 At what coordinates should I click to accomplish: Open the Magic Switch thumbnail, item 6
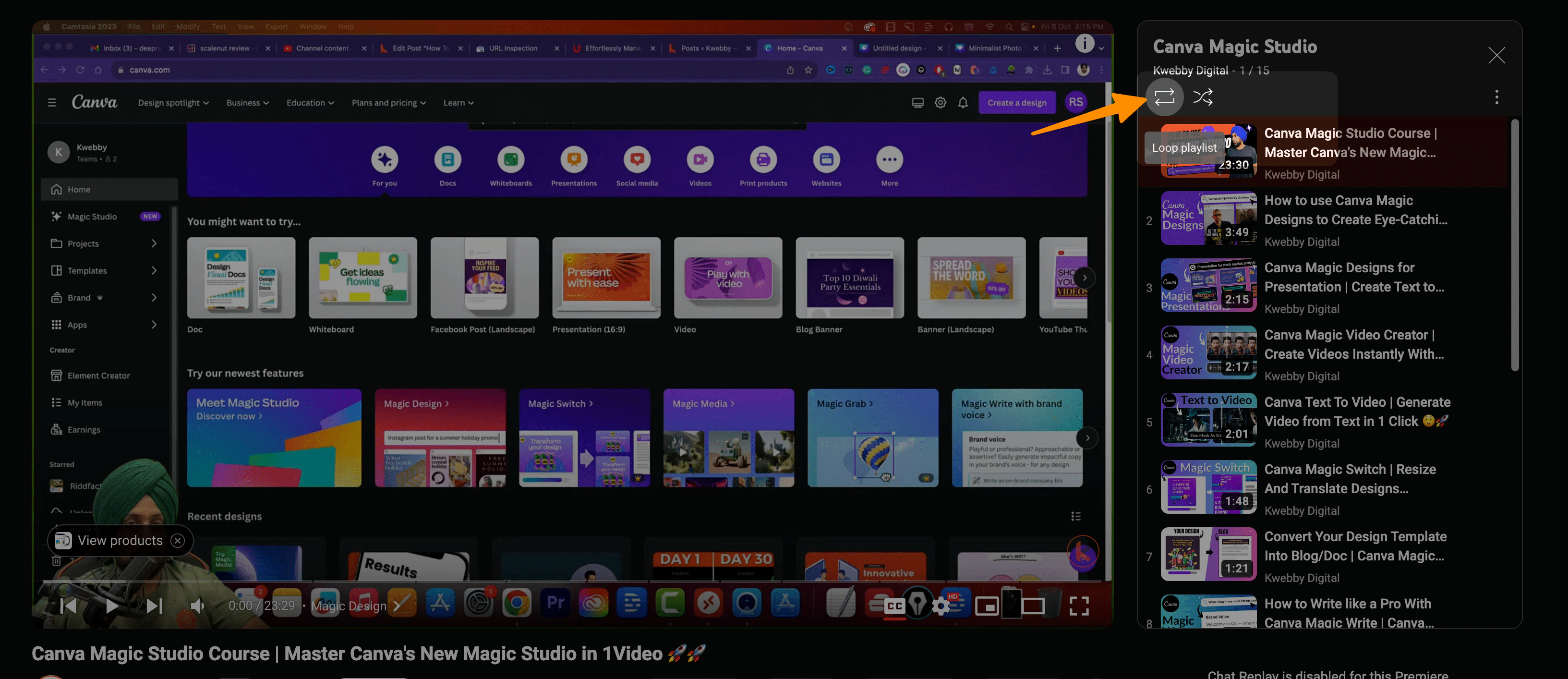[x=1208, y=487]
